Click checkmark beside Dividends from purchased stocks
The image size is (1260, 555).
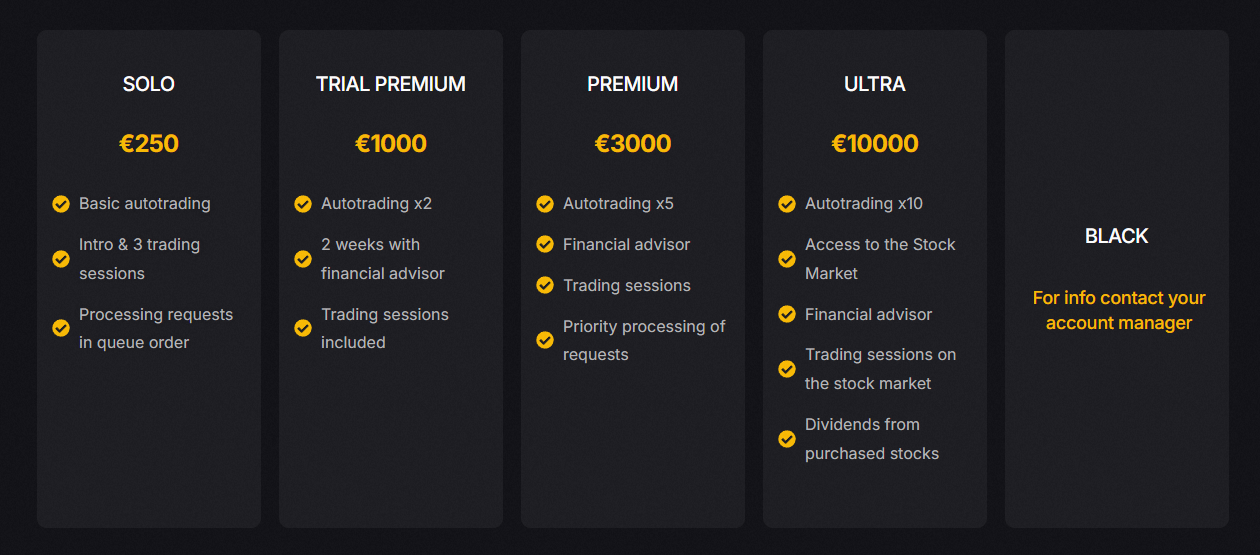click(x=787, y=439)
